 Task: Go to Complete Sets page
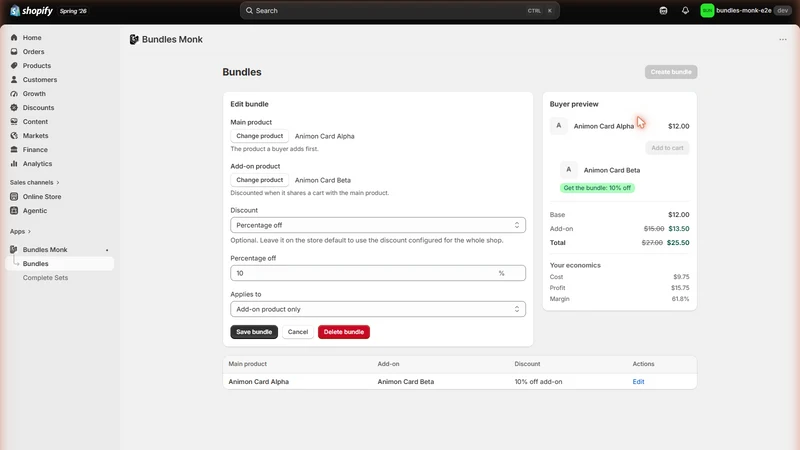point(45,278)
